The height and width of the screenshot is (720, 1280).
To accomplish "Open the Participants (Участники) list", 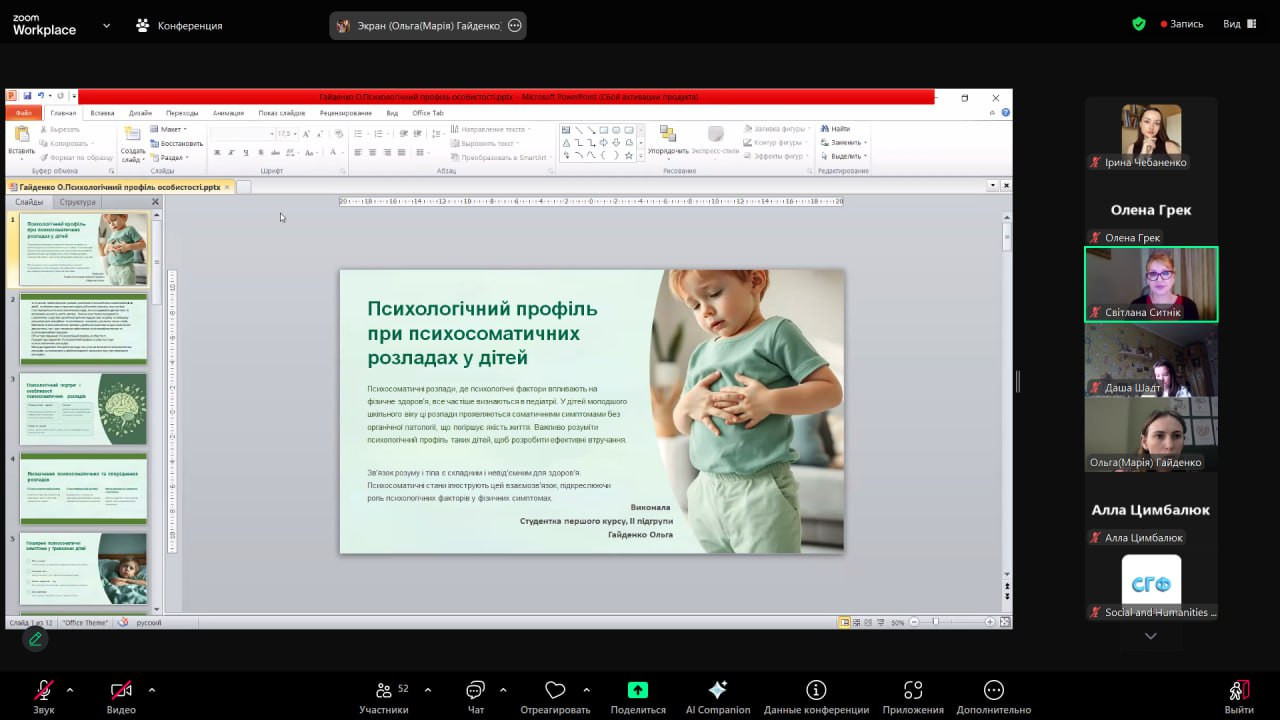I will pyautogui.click(x=384, y=691).
